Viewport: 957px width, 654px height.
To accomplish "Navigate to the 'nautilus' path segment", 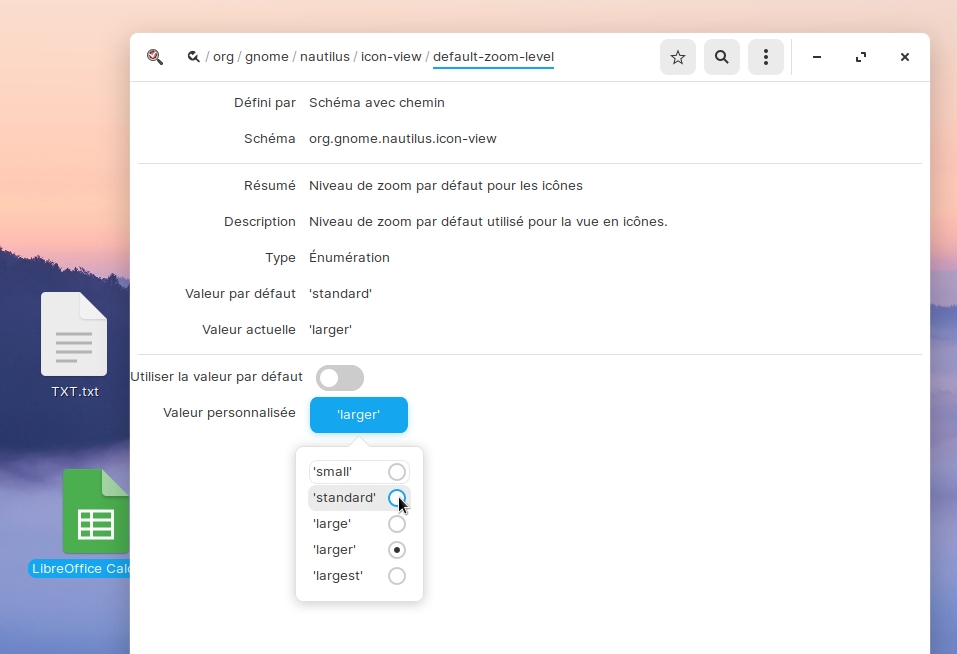I will [x=325, y=57].
